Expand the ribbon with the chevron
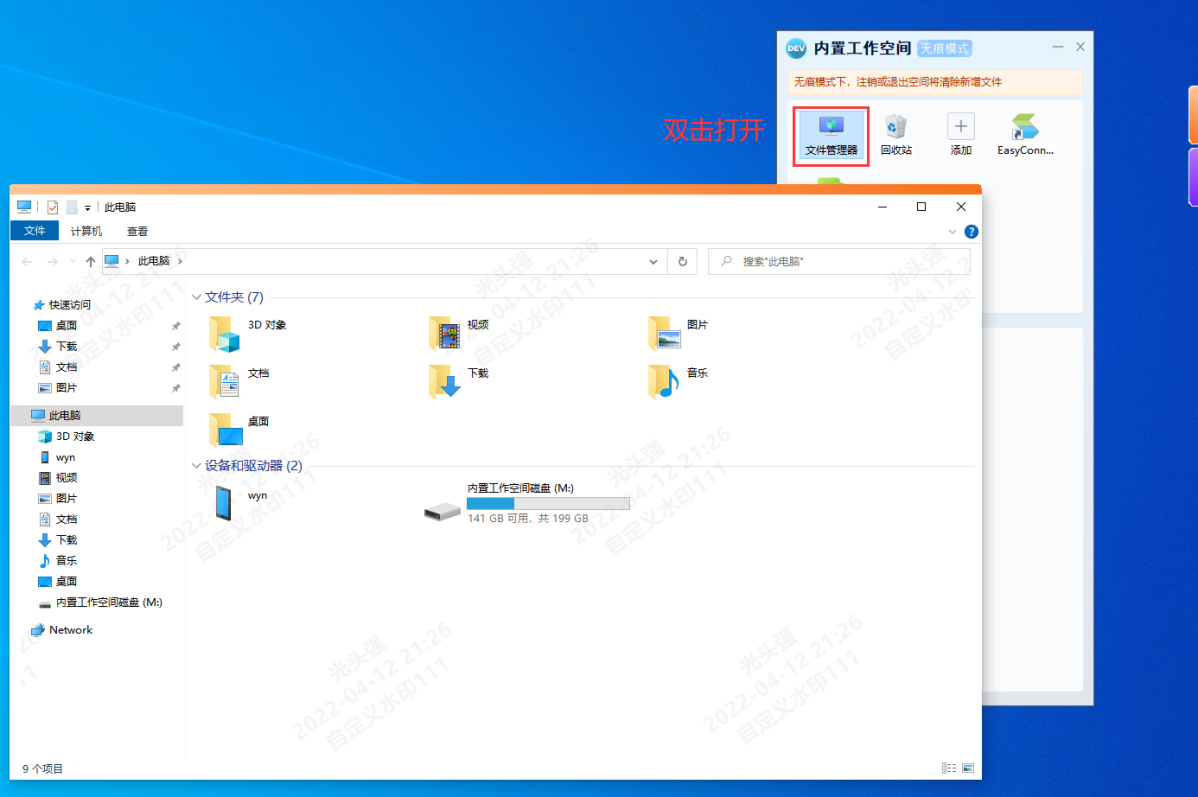This screenshot has height=797, width=1198. (952, 232)
